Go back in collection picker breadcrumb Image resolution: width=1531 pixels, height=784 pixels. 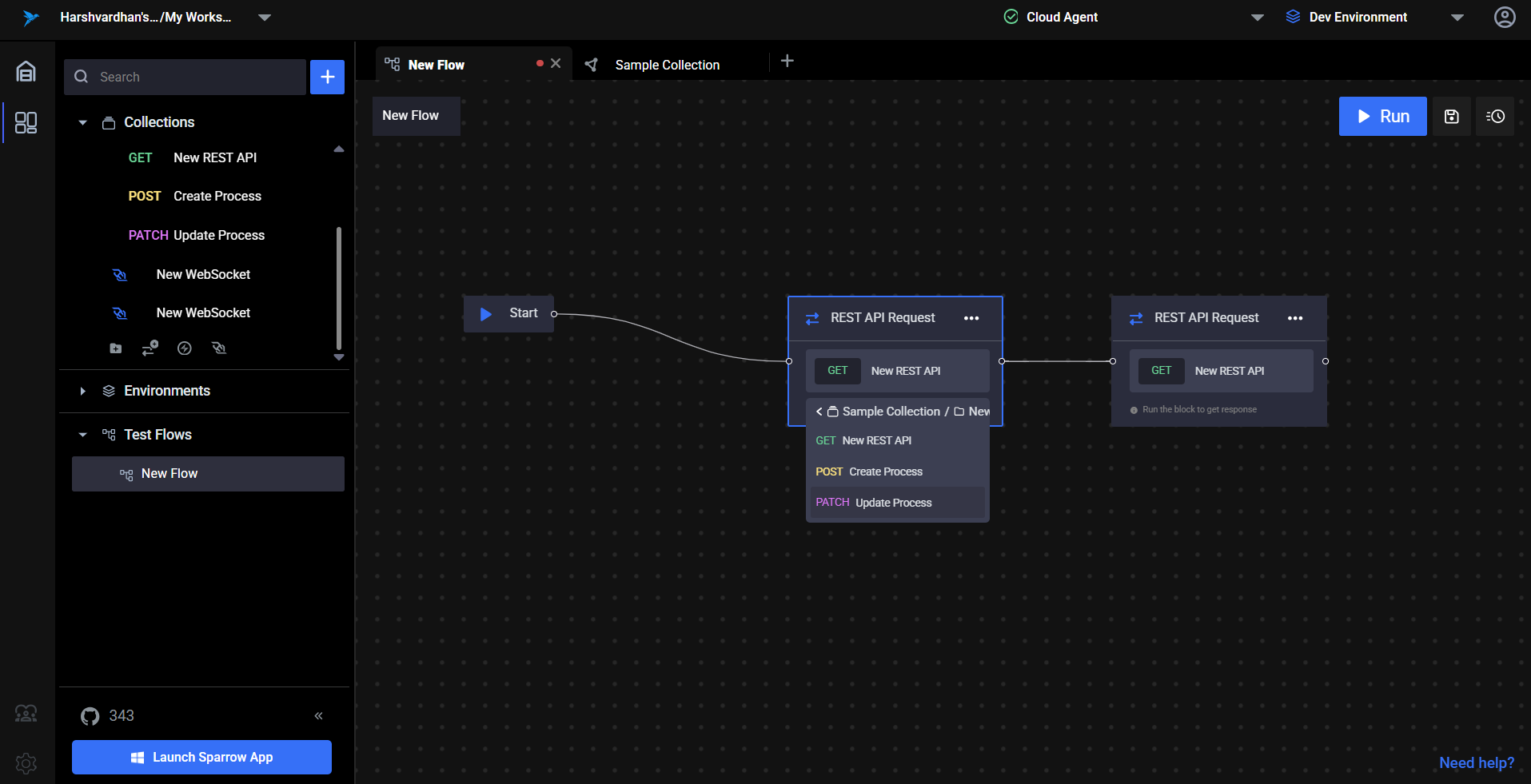coord(819,412)
